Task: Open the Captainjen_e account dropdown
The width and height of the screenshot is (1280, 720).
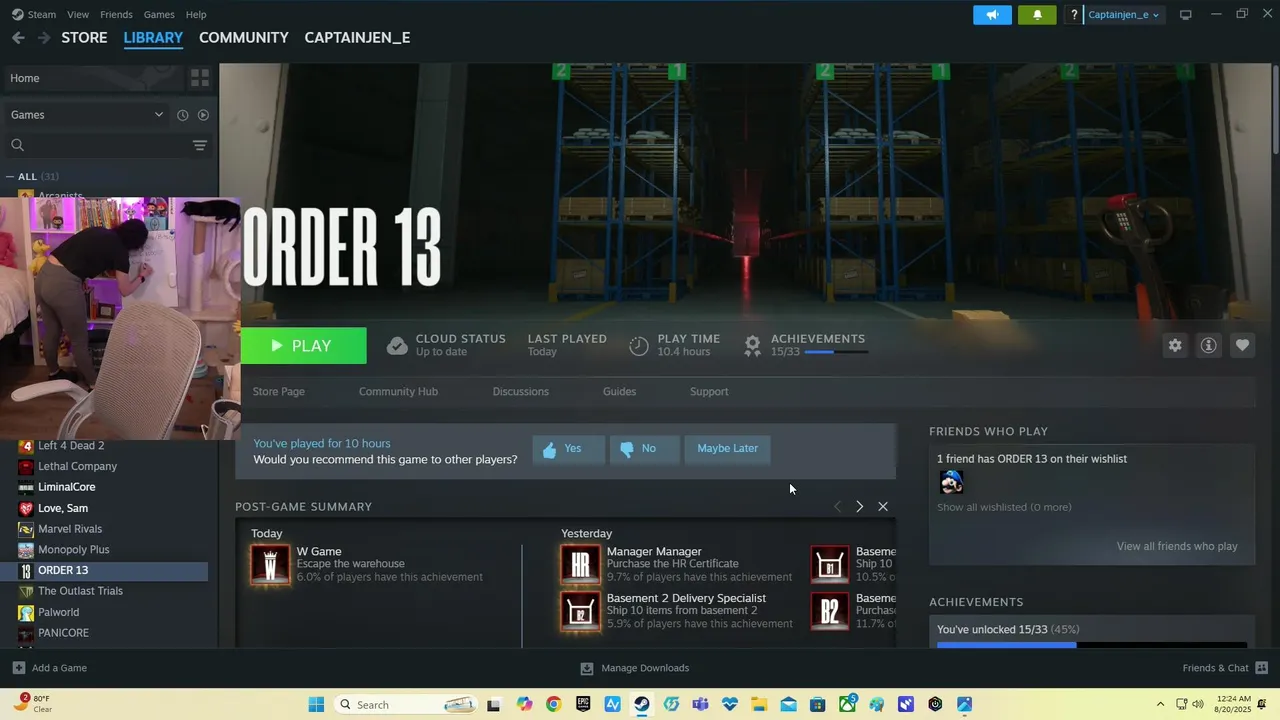Action: 1124,15
